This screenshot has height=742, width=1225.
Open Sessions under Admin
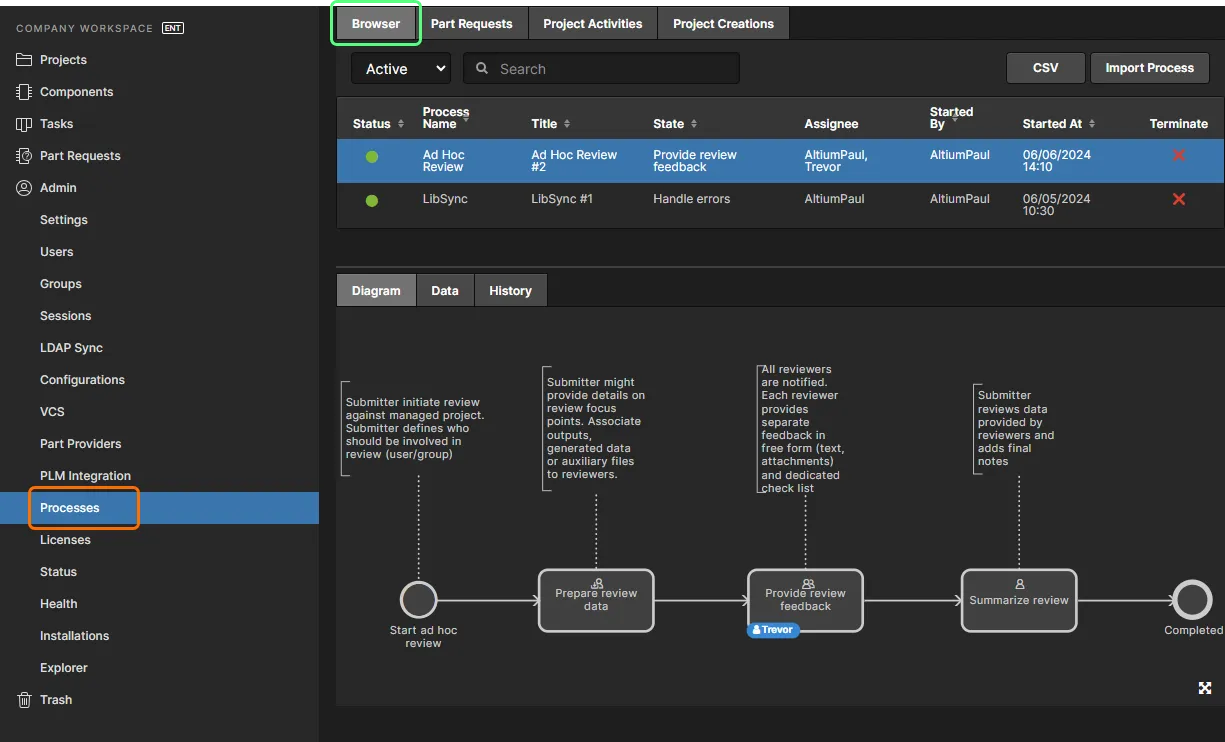point(66,316)
